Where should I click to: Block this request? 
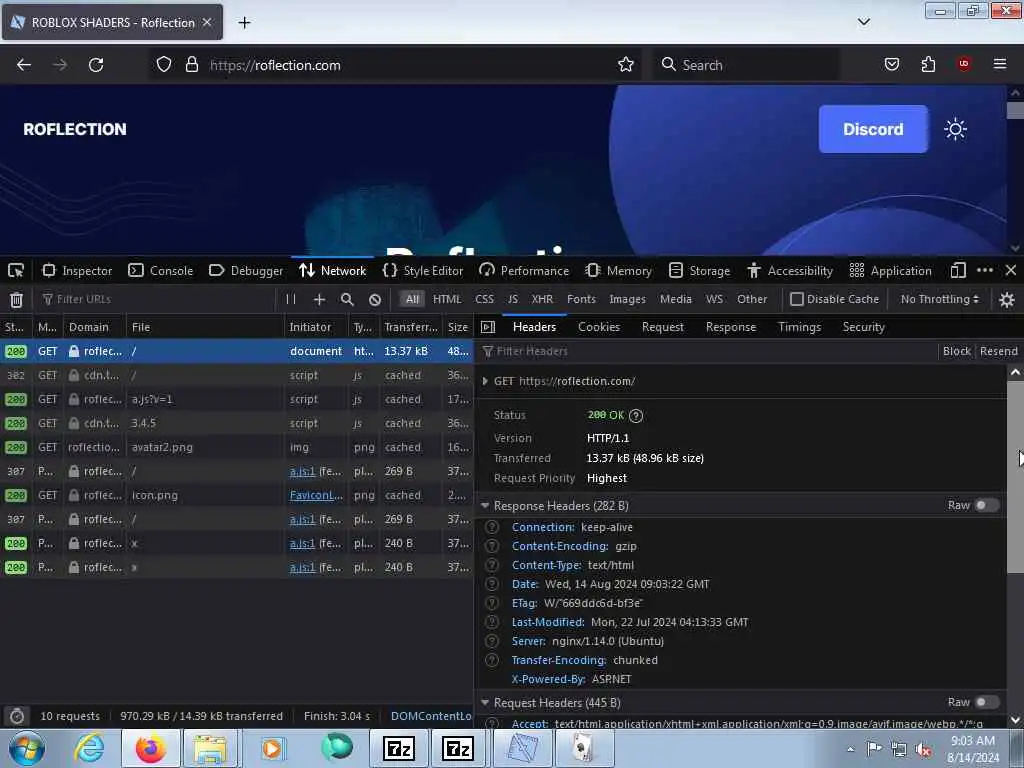(957, 351)
